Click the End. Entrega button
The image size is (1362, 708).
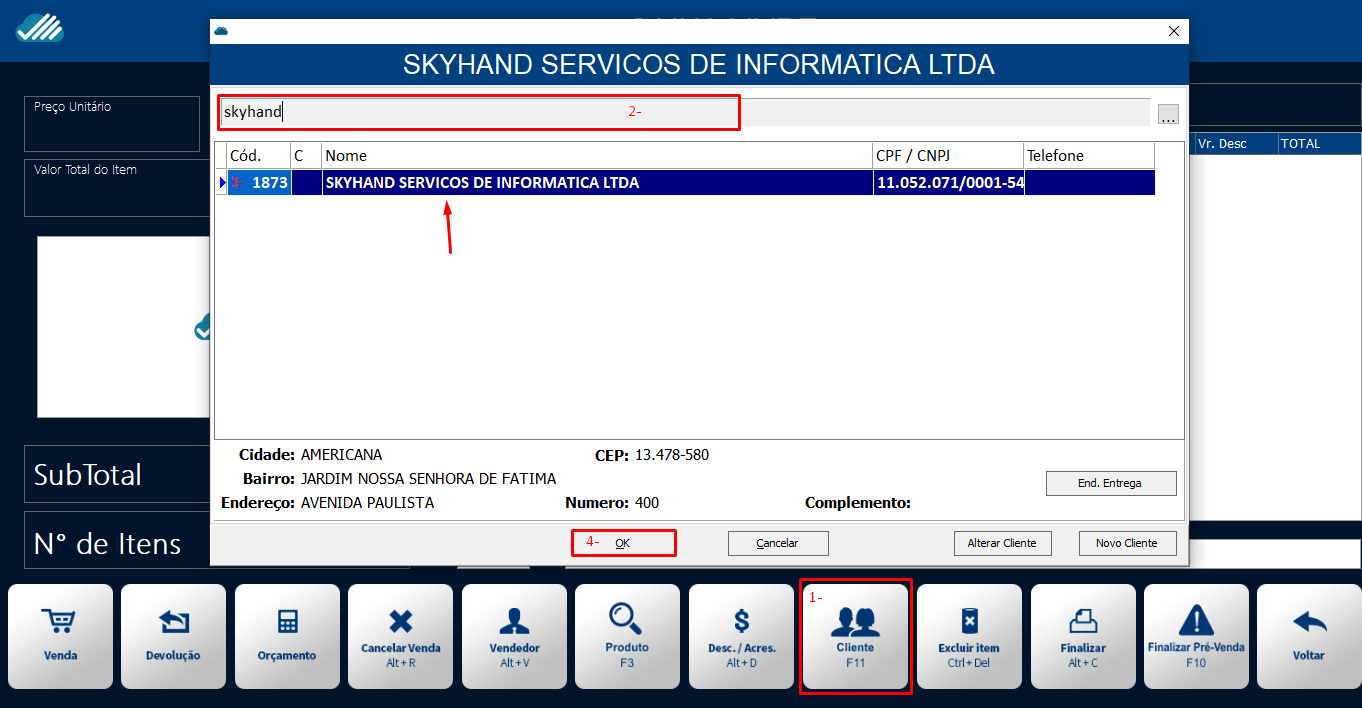pyautogui.click(x=1110, y=483)
